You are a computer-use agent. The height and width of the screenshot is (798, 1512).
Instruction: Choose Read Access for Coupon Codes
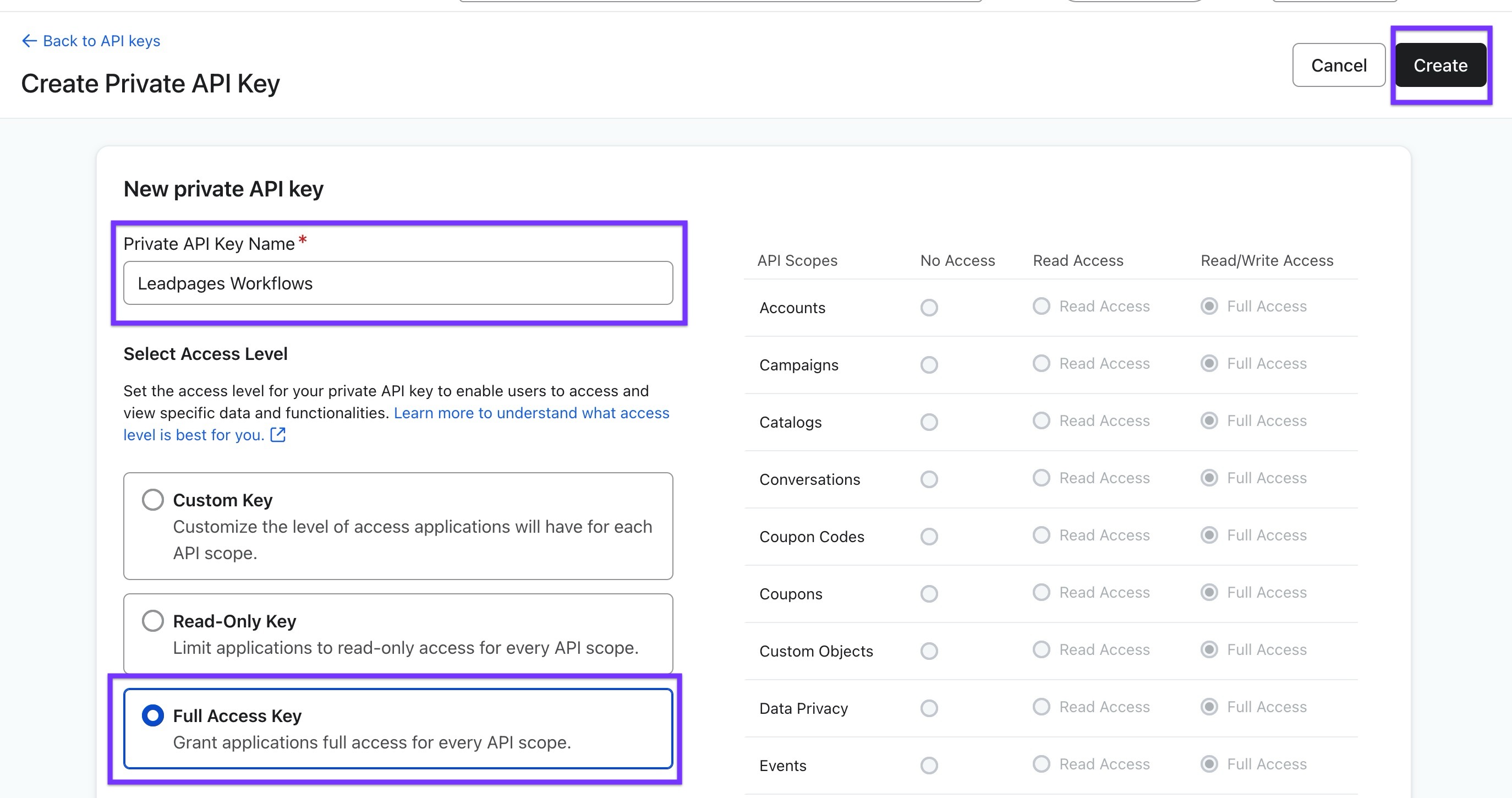1041,535
